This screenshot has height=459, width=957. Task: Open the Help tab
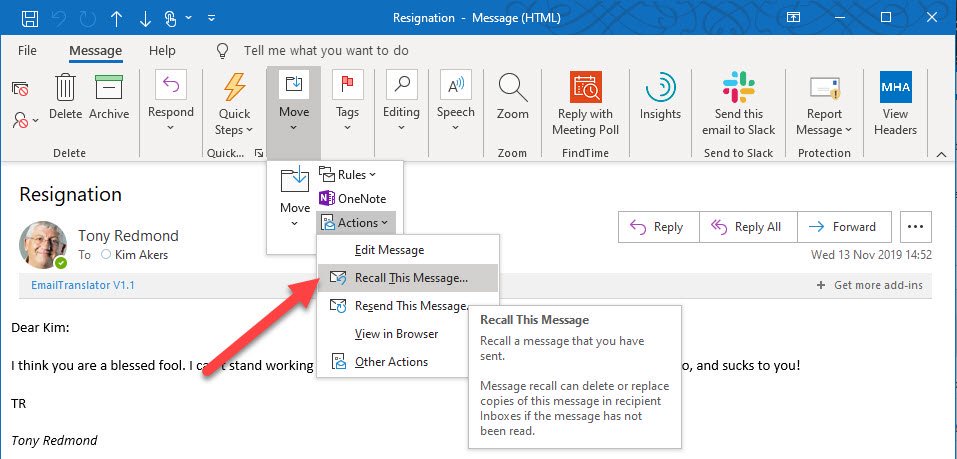tap(162, 51)
